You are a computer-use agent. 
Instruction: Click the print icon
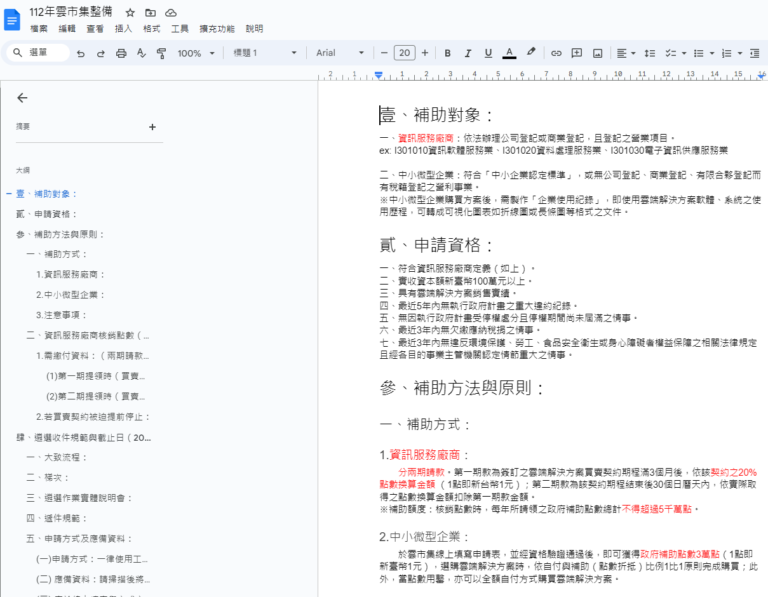120,53
